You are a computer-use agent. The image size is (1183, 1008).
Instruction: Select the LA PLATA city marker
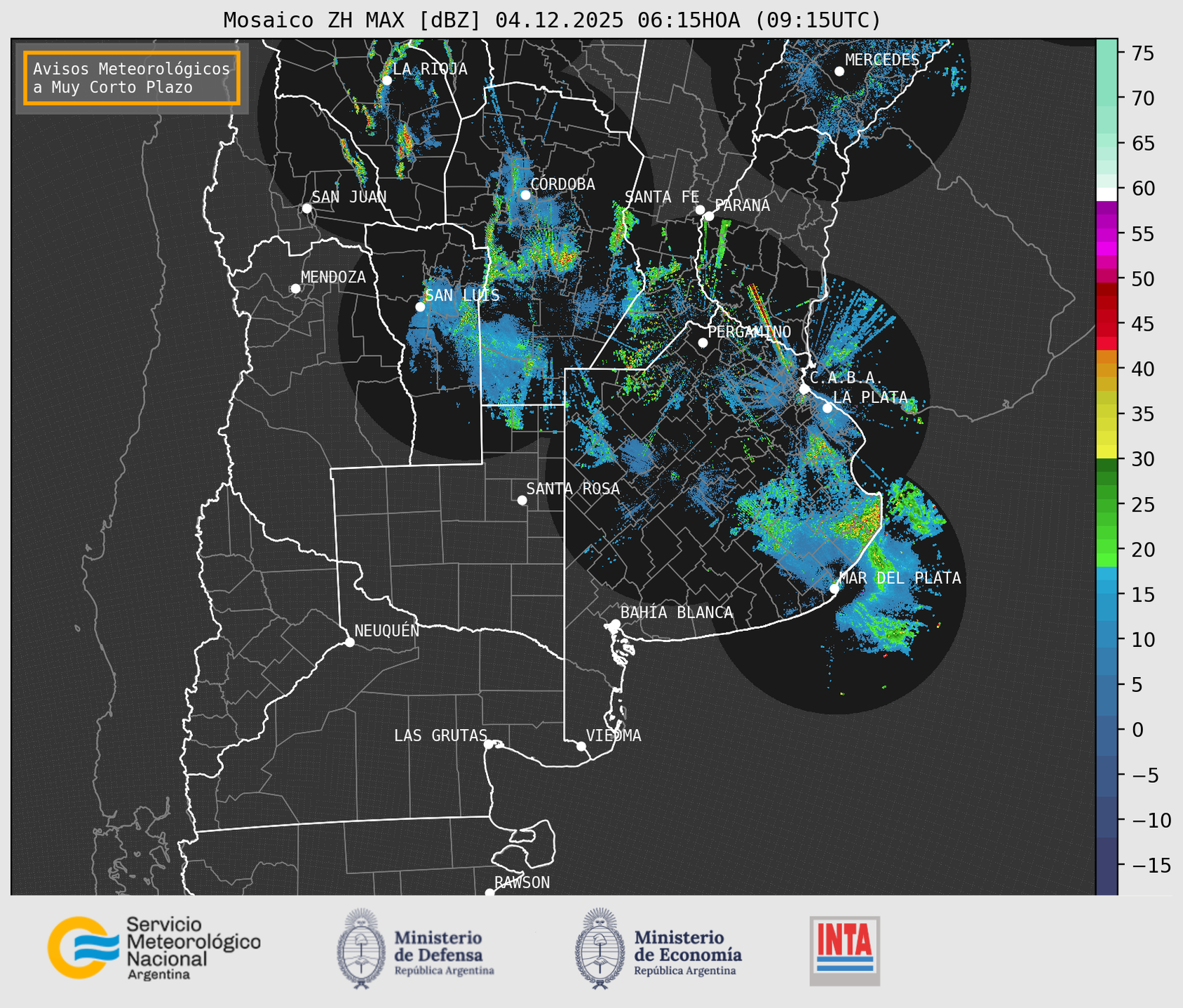pyautogui.click(x=827, y=408)
